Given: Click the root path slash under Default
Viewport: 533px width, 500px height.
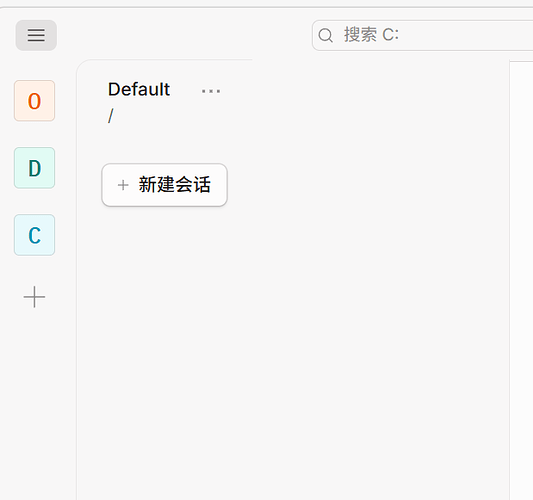Looking at the screenshot, I should 110,116.
